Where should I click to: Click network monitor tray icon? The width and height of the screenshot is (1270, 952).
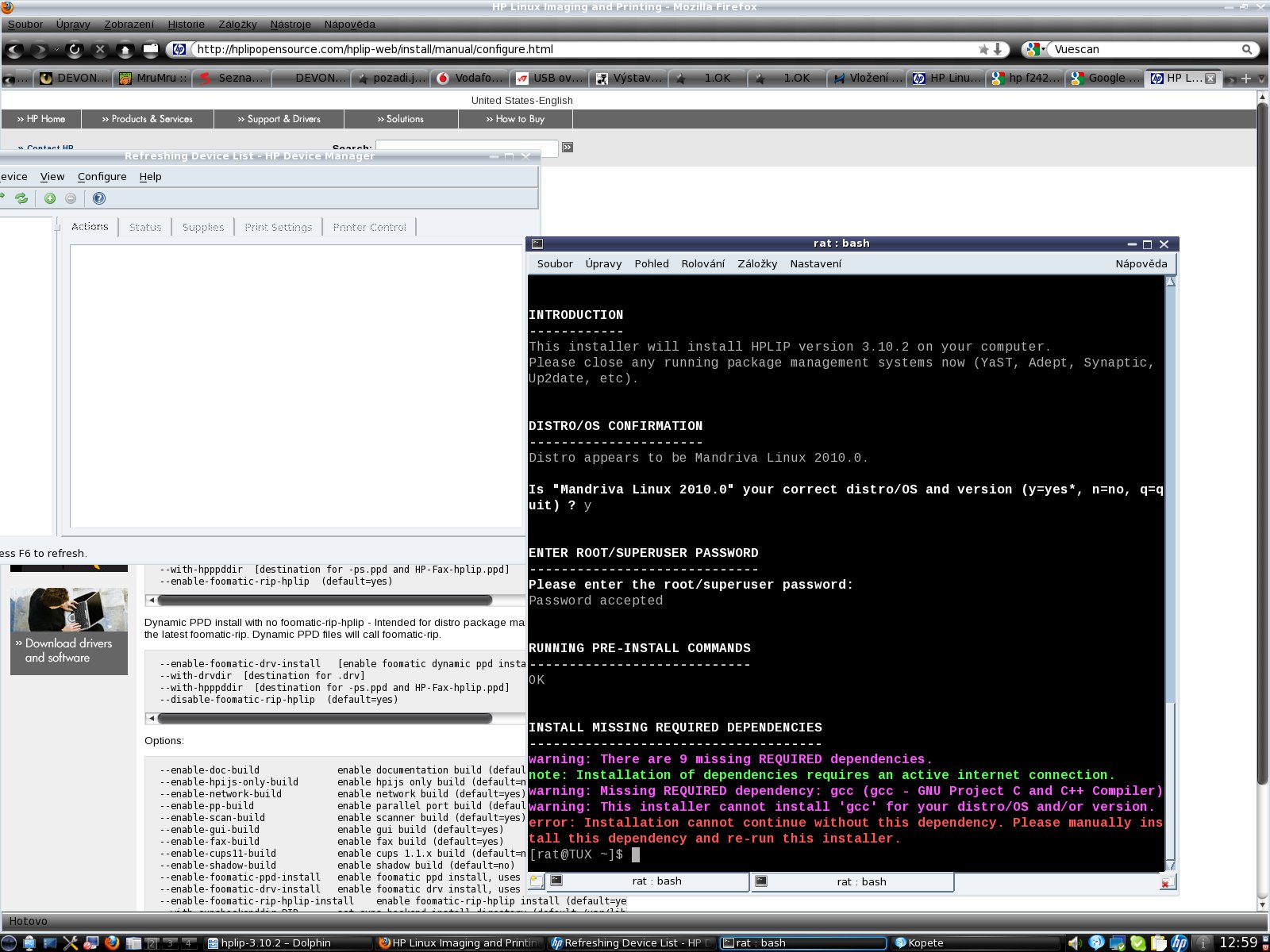pos(1117,942)
